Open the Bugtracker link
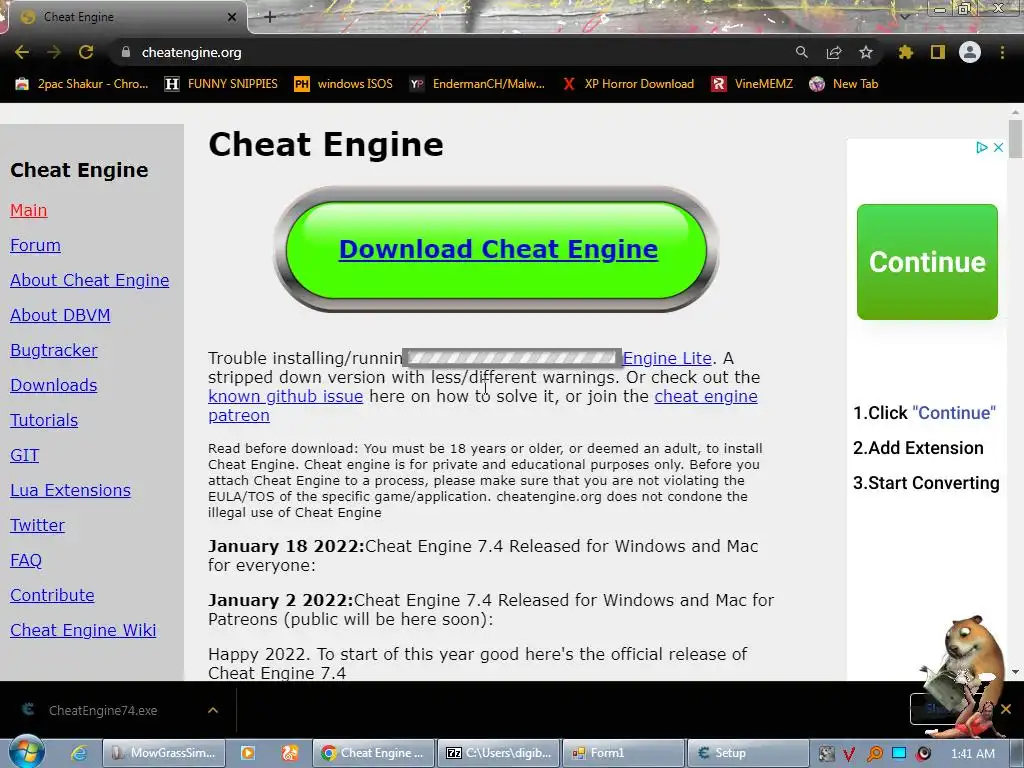Screen dimensions: 1024x768 click(54, 350)
